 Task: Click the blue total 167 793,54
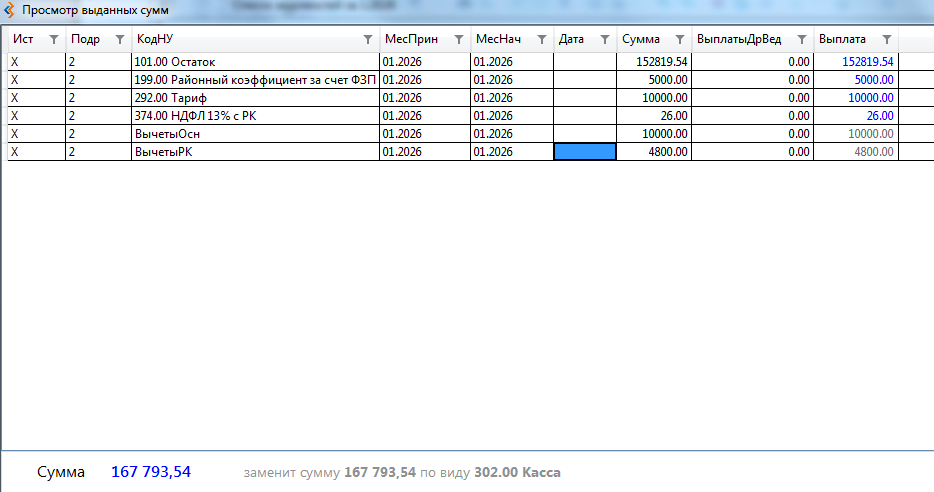(151, 472)
